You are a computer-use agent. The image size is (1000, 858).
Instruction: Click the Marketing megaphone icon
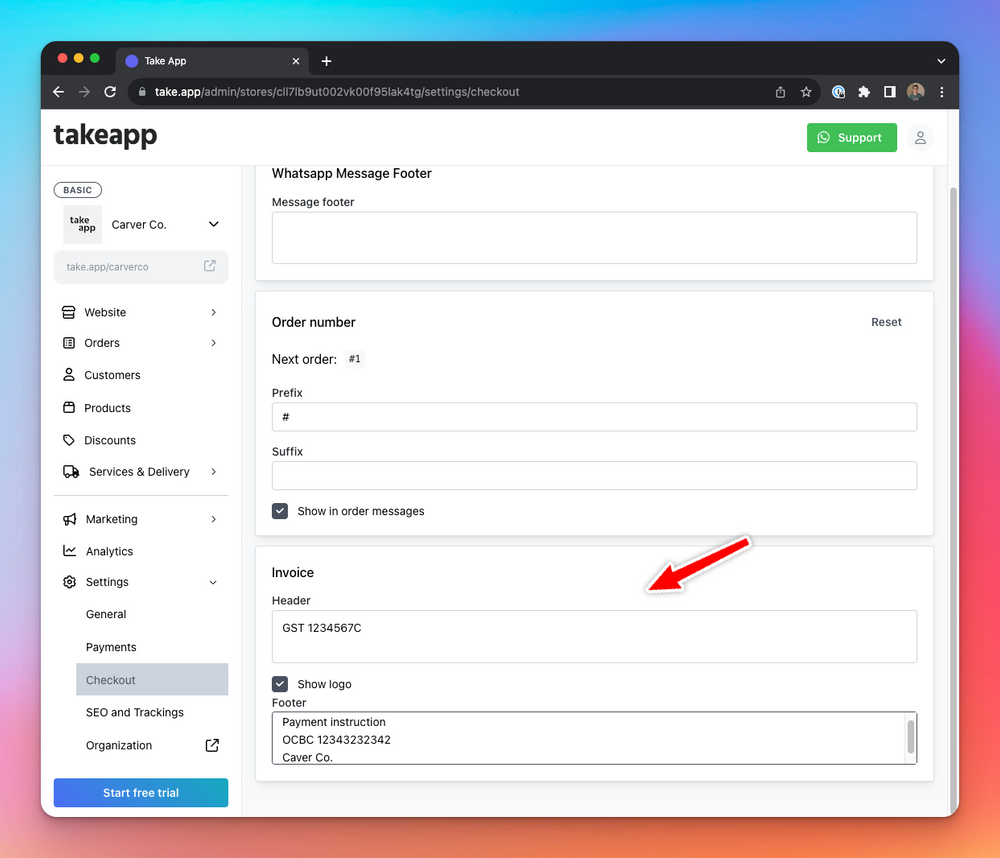point(70,519)
